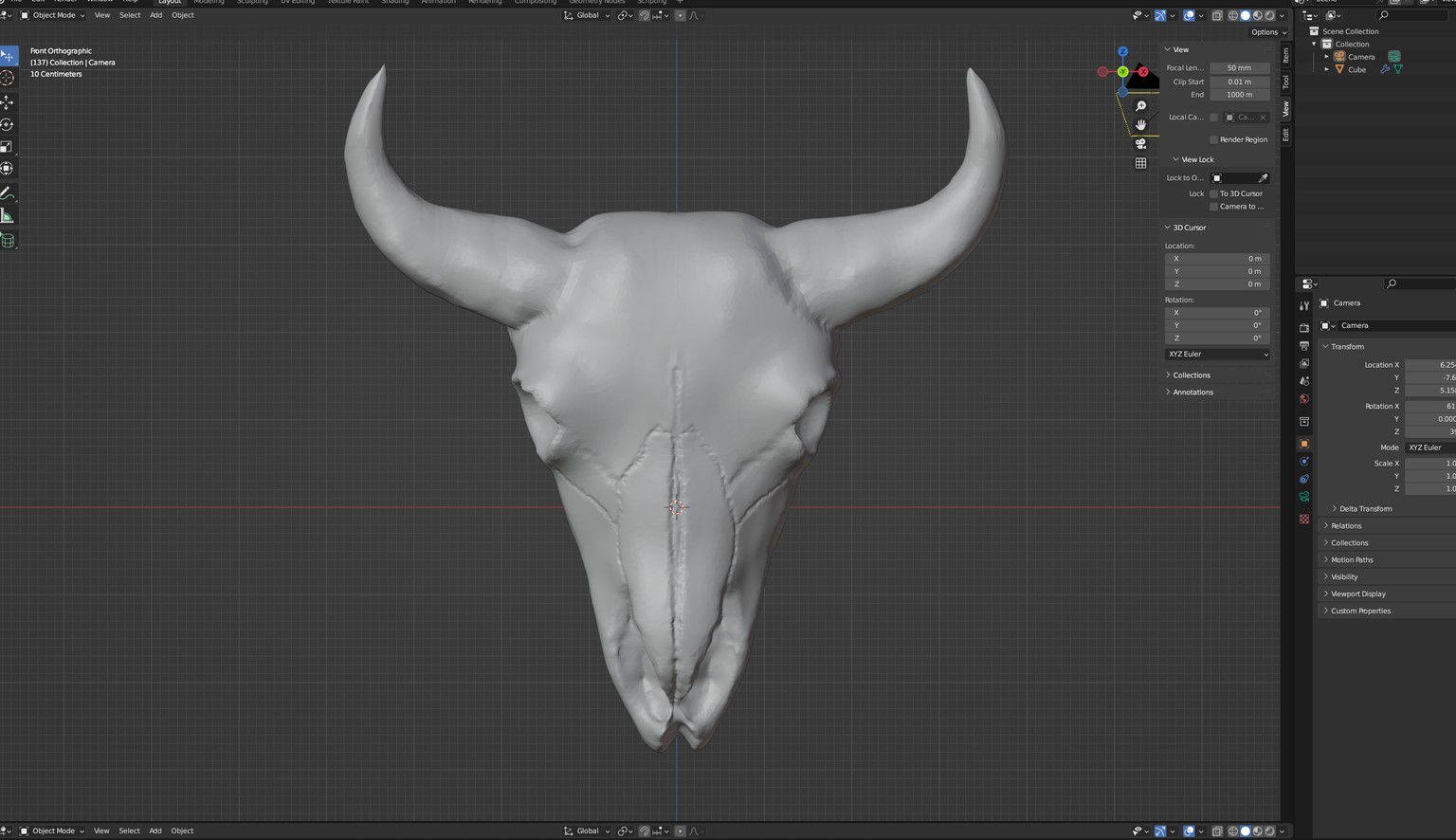Toggle X-ray in top viewport header

point(1217,15)
